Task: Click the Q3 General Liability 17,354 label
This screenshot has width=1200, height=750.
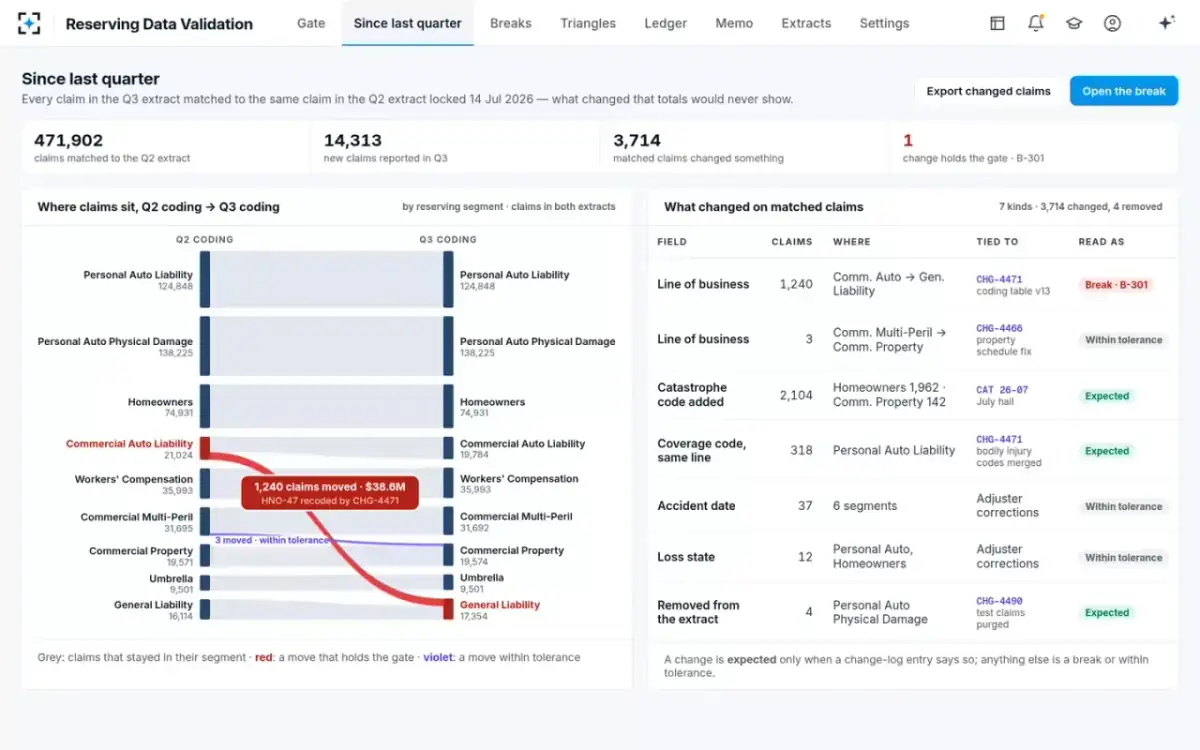Action: [x=500, y=610]
